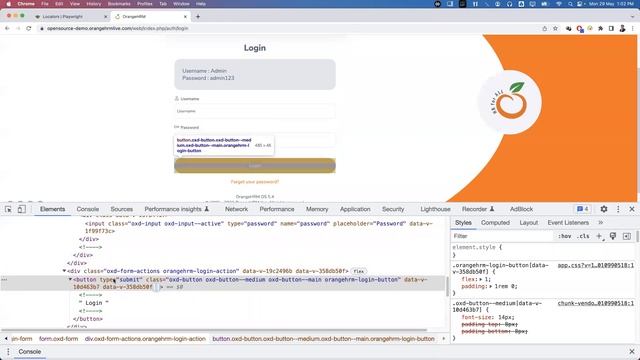Image resolution: width=640 pixels, height=360 pixels.
Task: Go back in browser history
Action: [x=7, y=29]
